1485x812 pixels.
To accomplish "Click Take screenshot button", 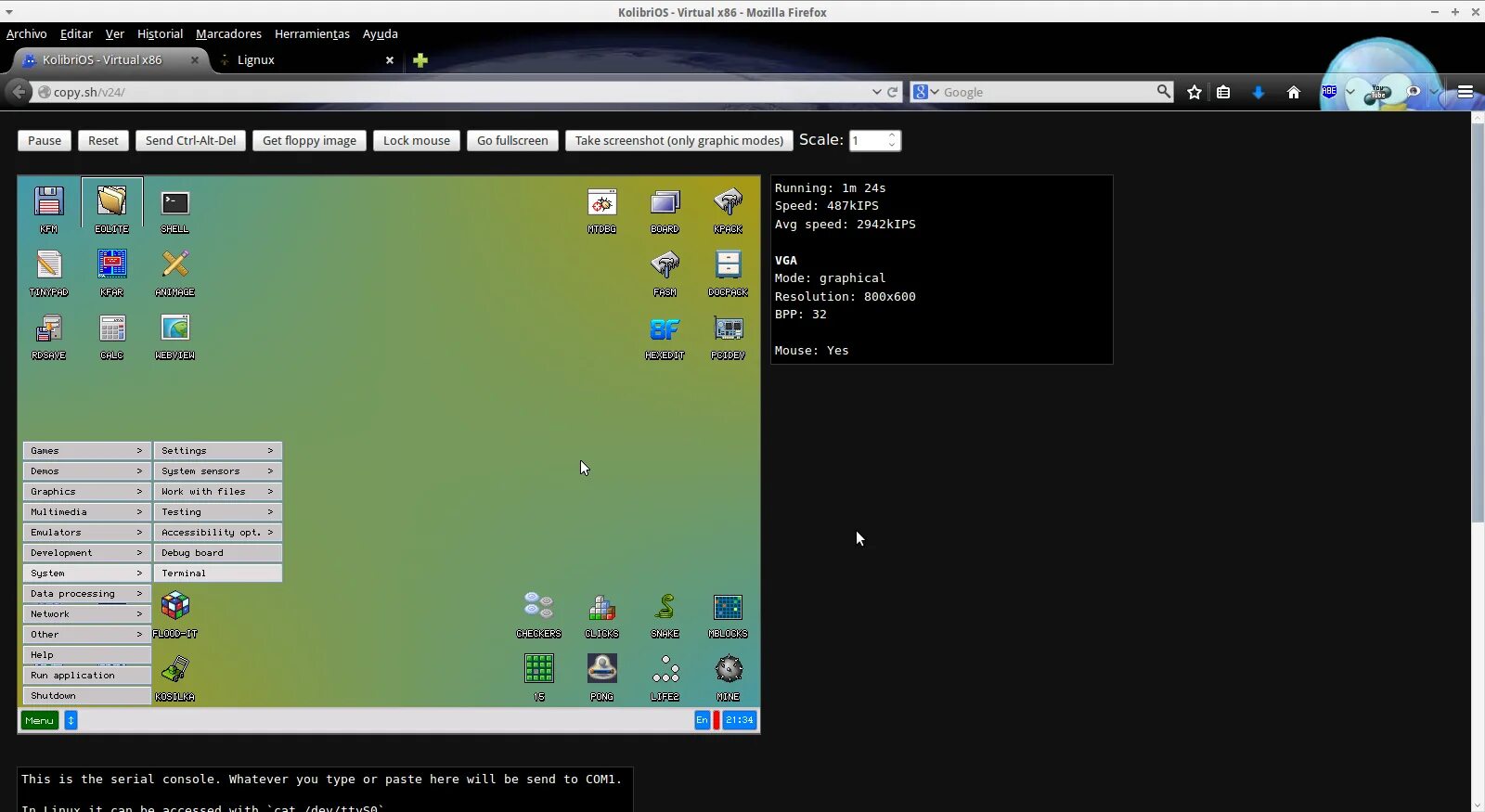I will click(x=679, y=140).
